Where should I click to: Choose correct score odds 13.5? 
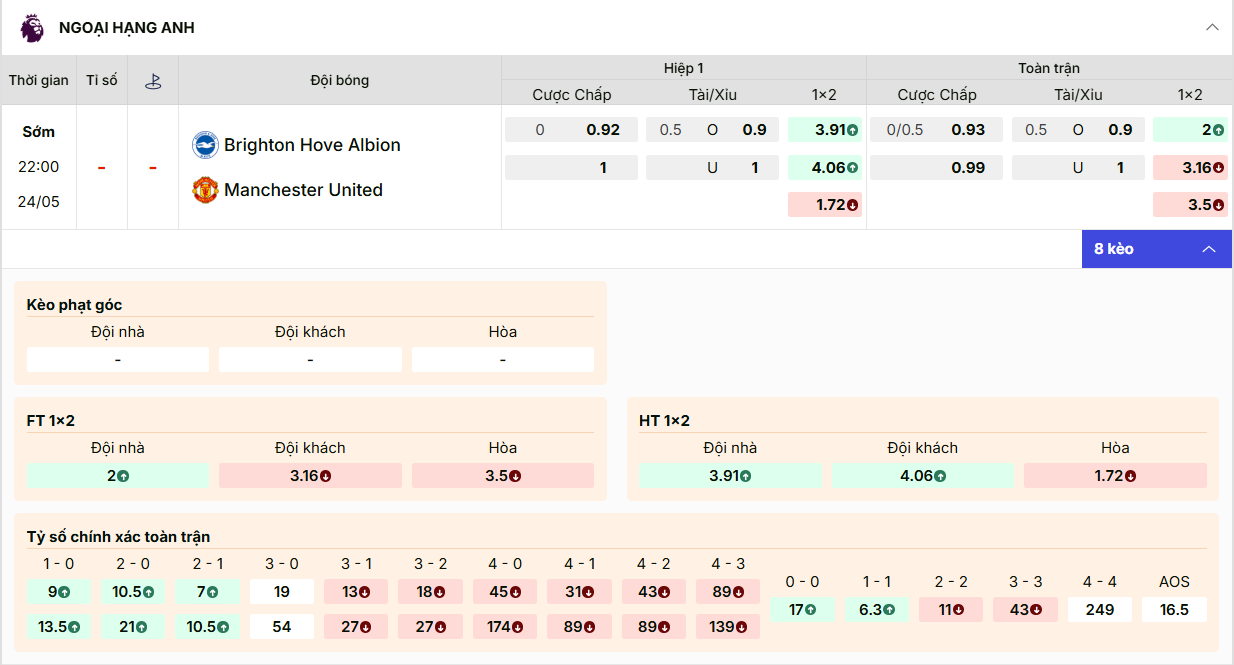point(59,627)
